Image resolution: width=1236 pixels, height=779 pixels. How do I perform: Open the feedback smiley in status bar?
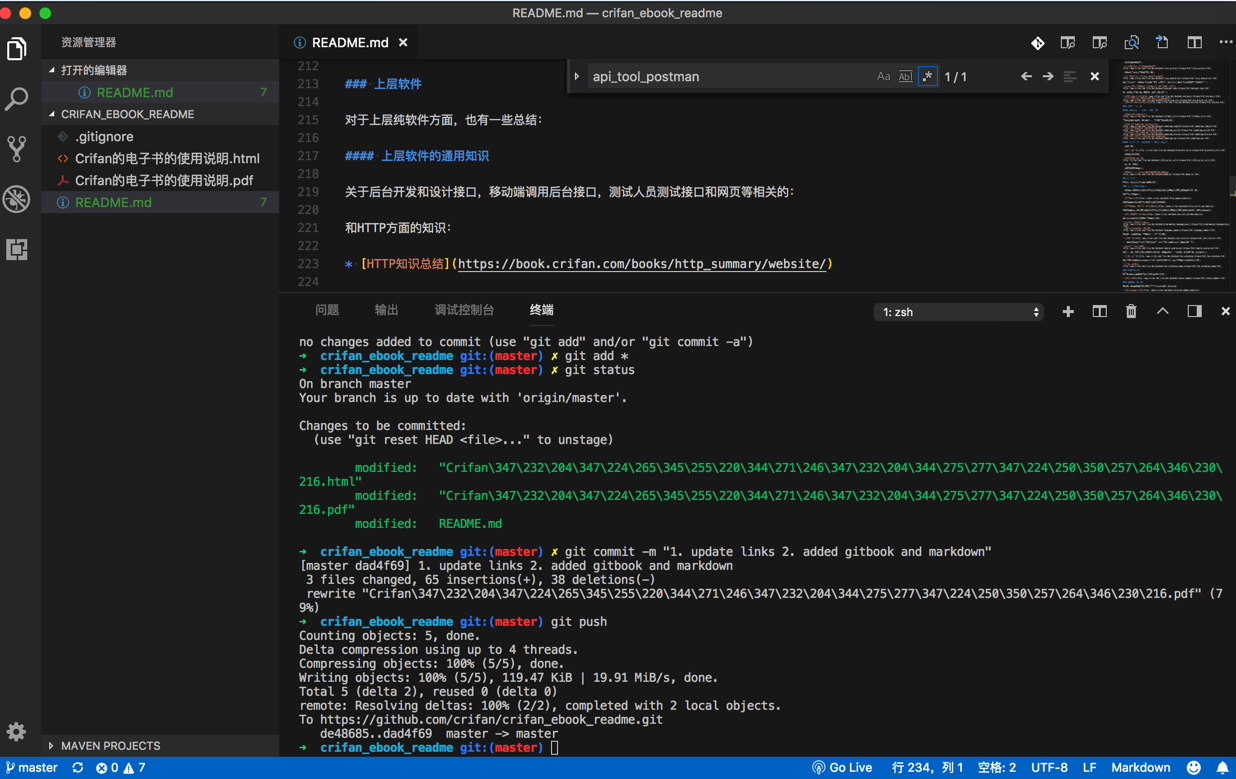pos(1193,768)
